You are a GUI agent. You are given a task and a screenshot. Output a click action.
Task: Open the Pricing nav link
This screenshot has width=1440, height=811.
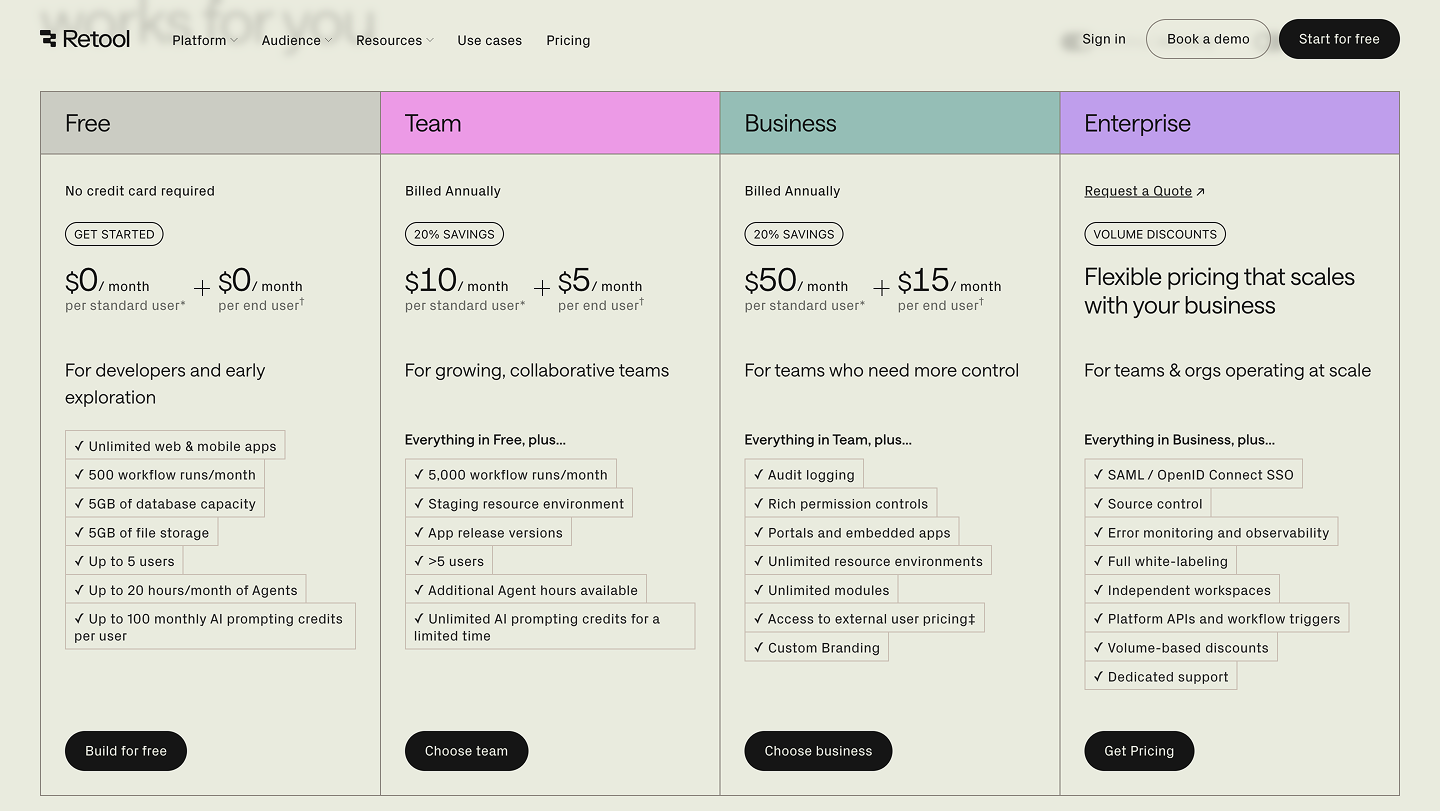(568, 40)
